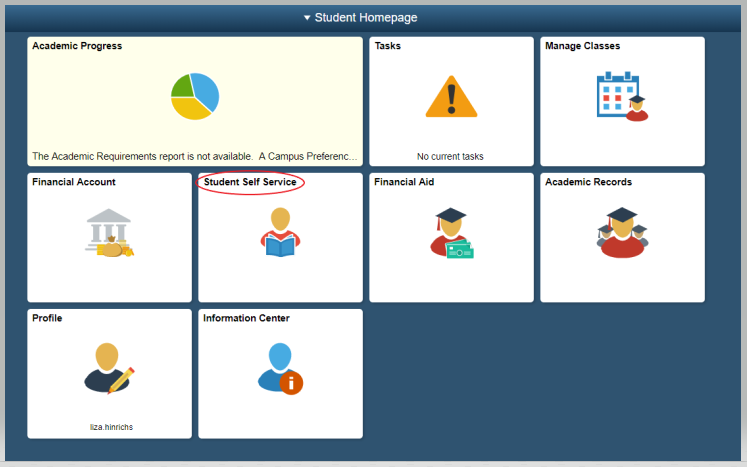This screenshot has width=747, height=467.
Task: Select the Academic Progress tile heading
Action: [x=77, y=46]
